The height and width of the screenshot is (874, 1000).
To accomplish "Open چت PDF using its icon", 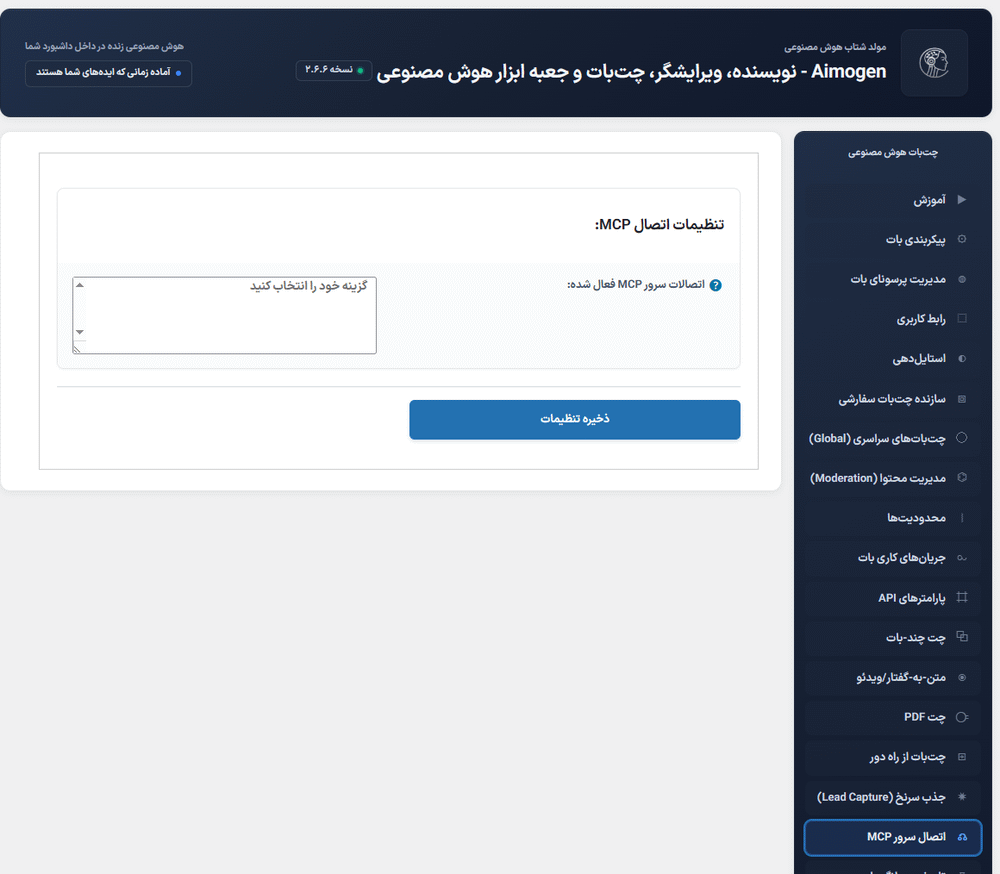I will click(x=961, y=717).
